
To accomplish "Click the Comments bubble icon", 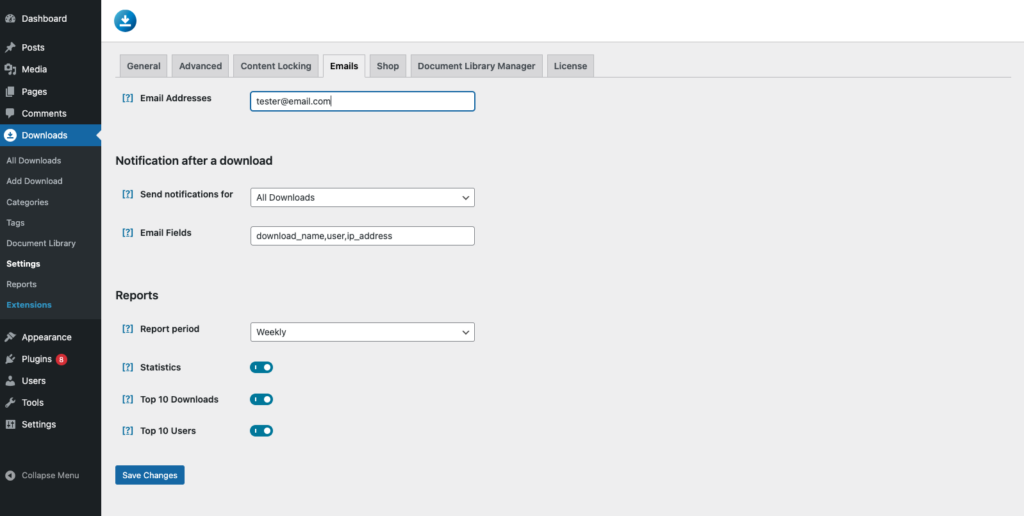I will tap(10, 113).
